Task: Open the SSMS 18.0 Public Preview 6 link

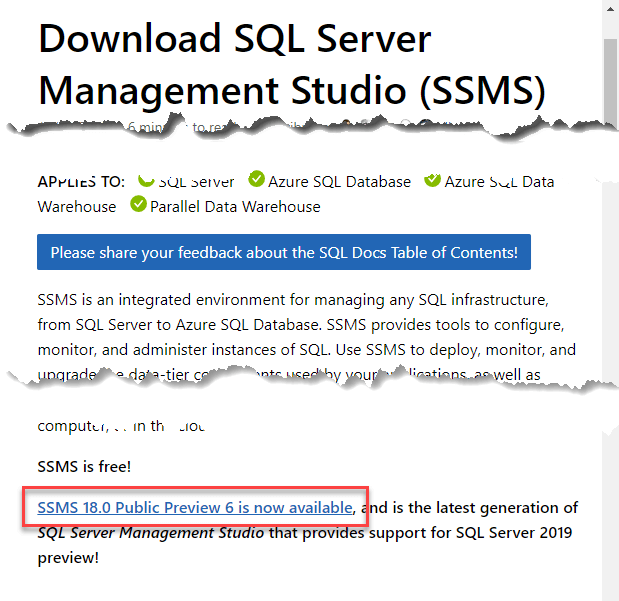Action: (195, 508)
